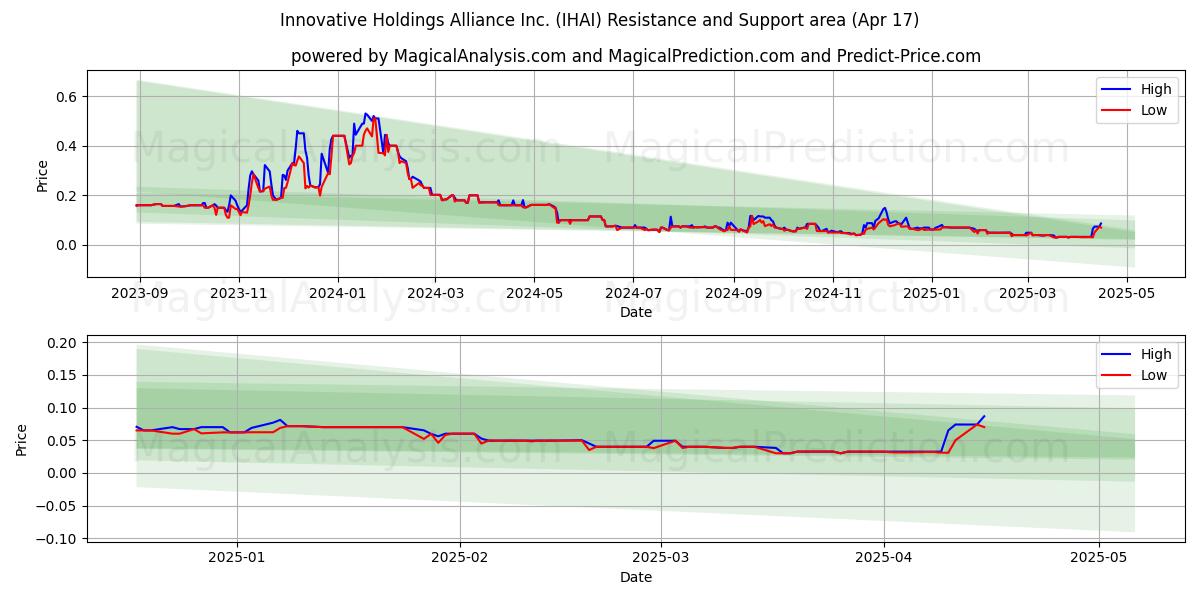The image size is (1200, 600).
Task: Click top chart x-axis label 2024-01
Action: [337, 293]
